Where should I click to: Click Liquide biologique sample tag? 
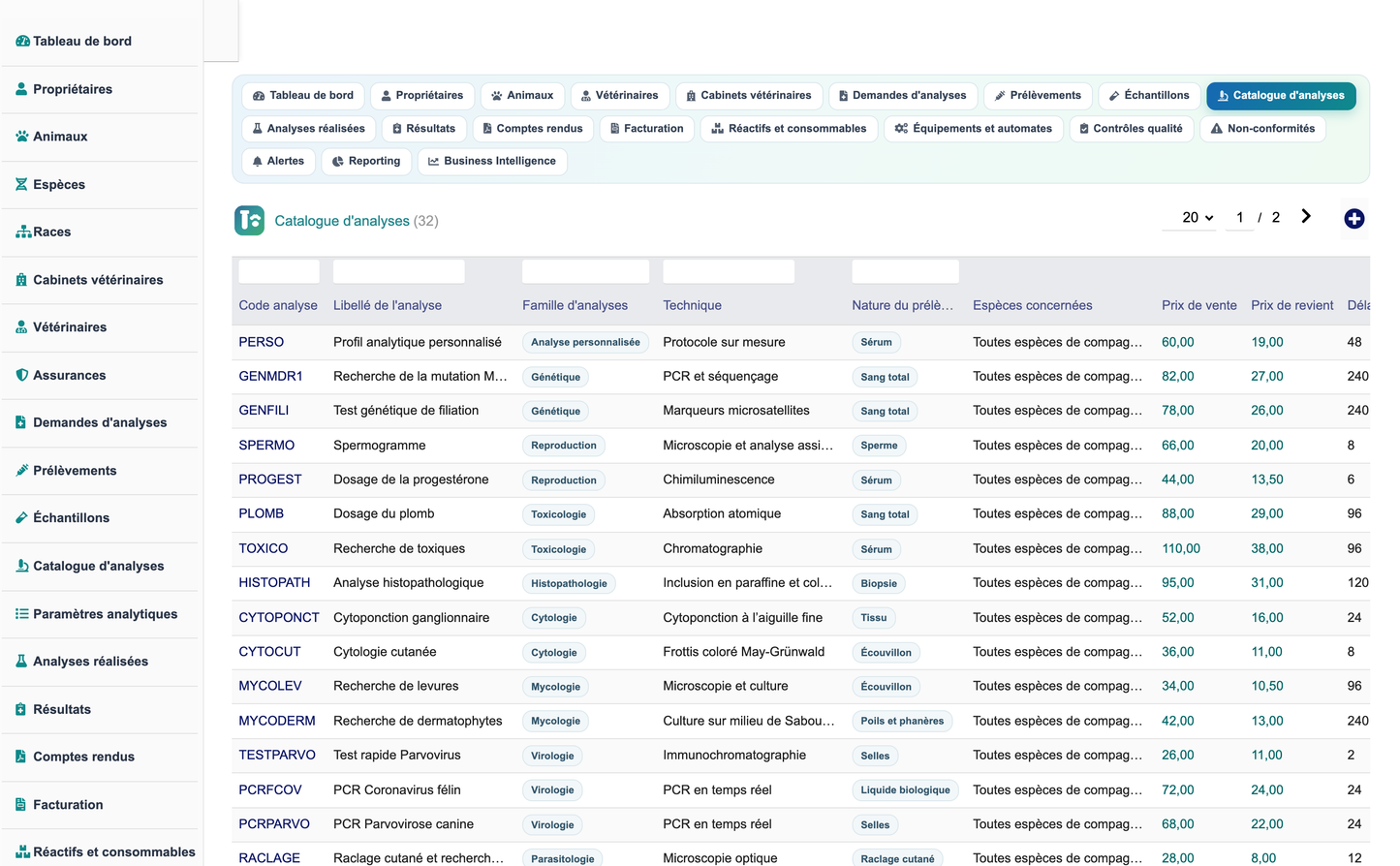[905, 790]
